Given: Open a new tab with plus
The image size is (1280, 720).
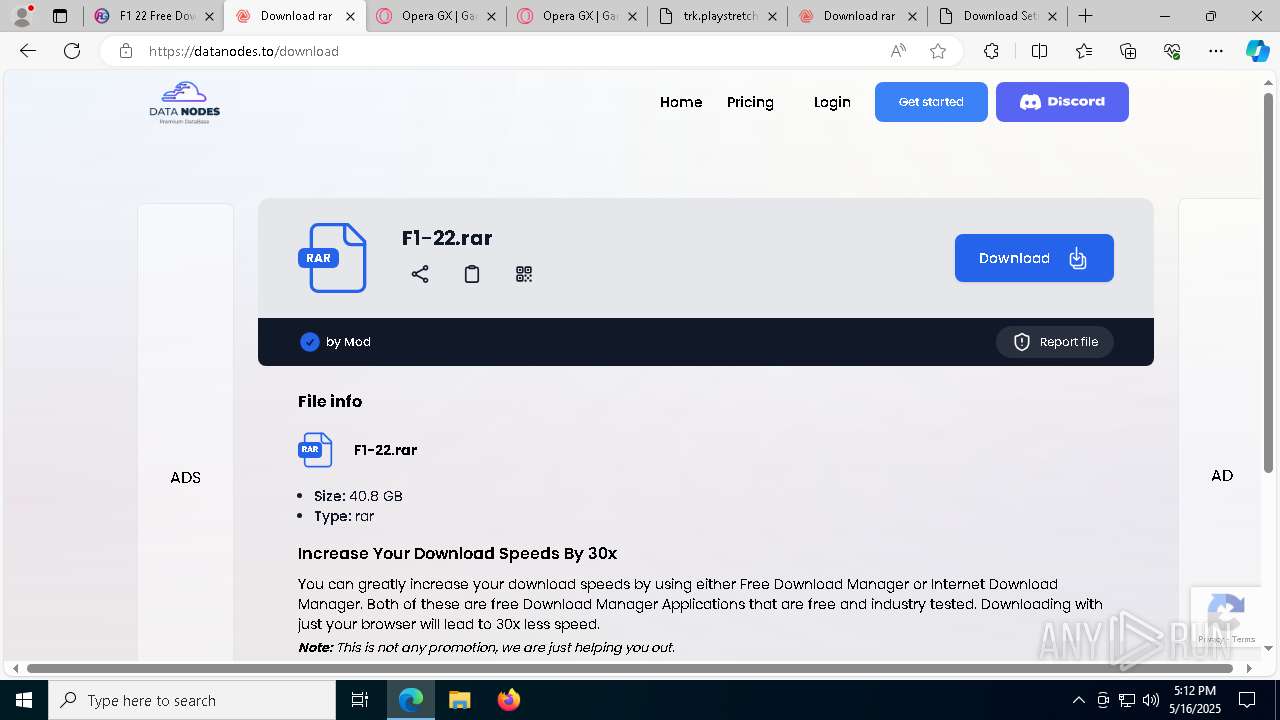Looking at the screenshot, I should click(1086, 16).
